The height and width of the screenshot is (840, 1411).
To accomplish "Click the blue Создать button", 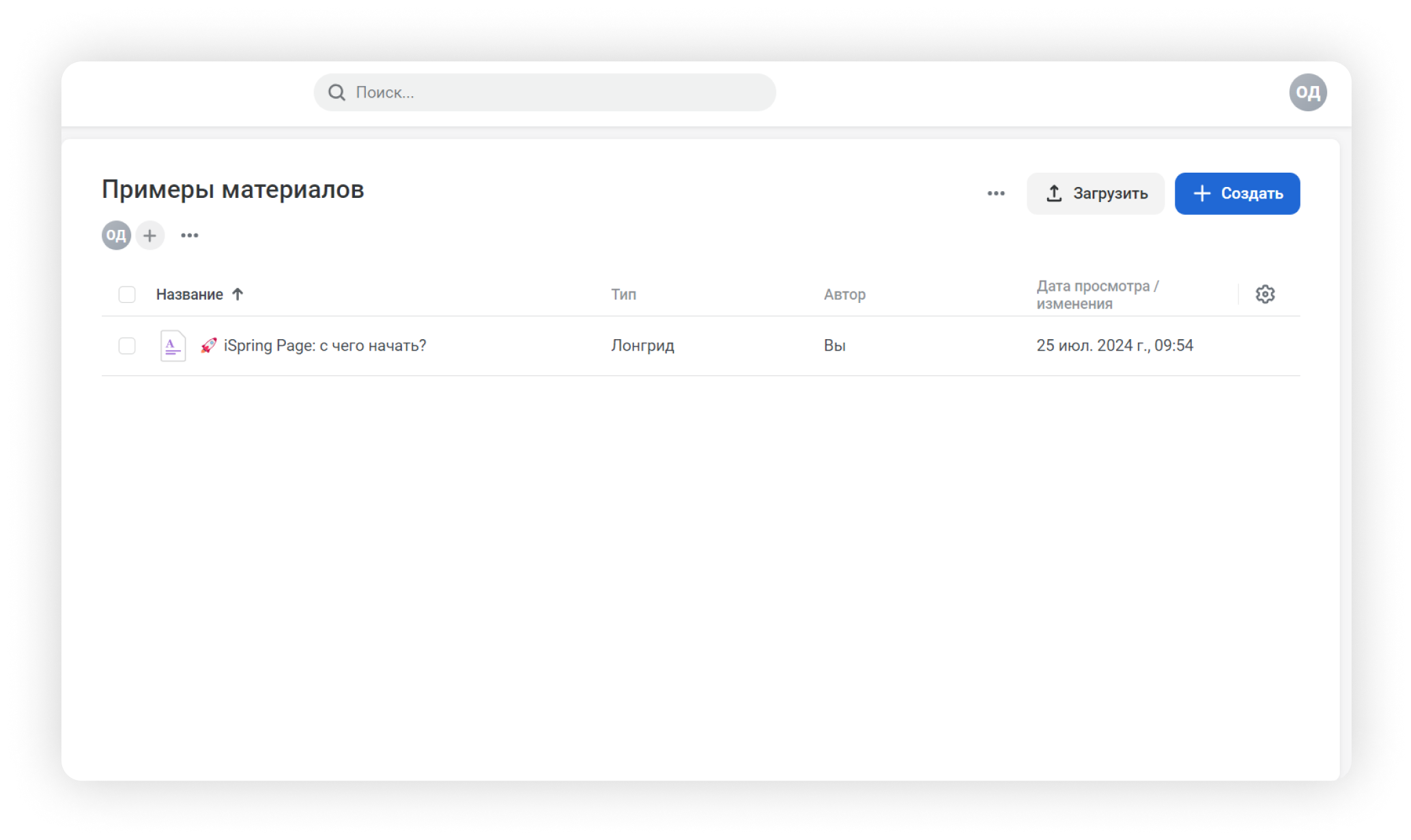I will [1237, 194].
